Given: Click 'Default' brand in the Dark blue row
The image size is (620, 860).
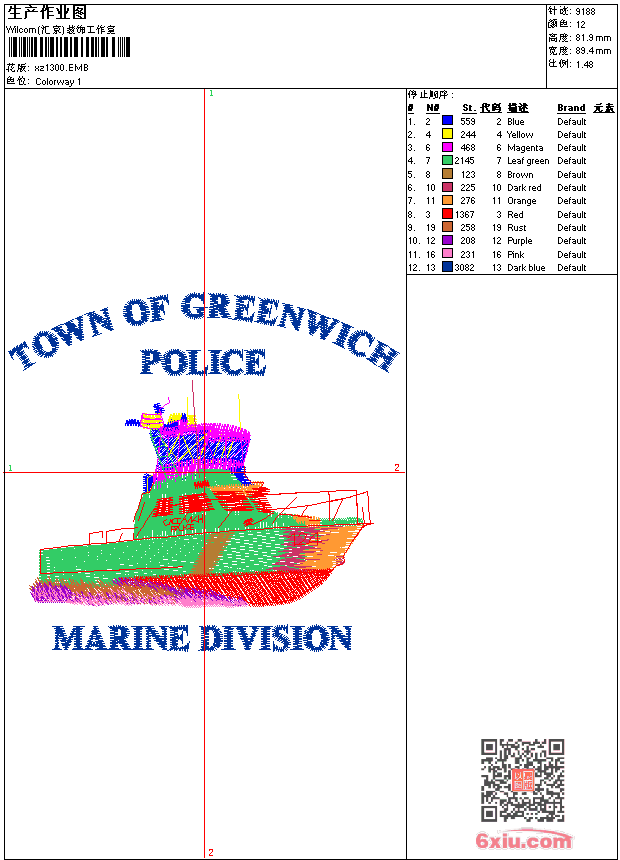Looking at the screenshot, I should click(572, 268).
